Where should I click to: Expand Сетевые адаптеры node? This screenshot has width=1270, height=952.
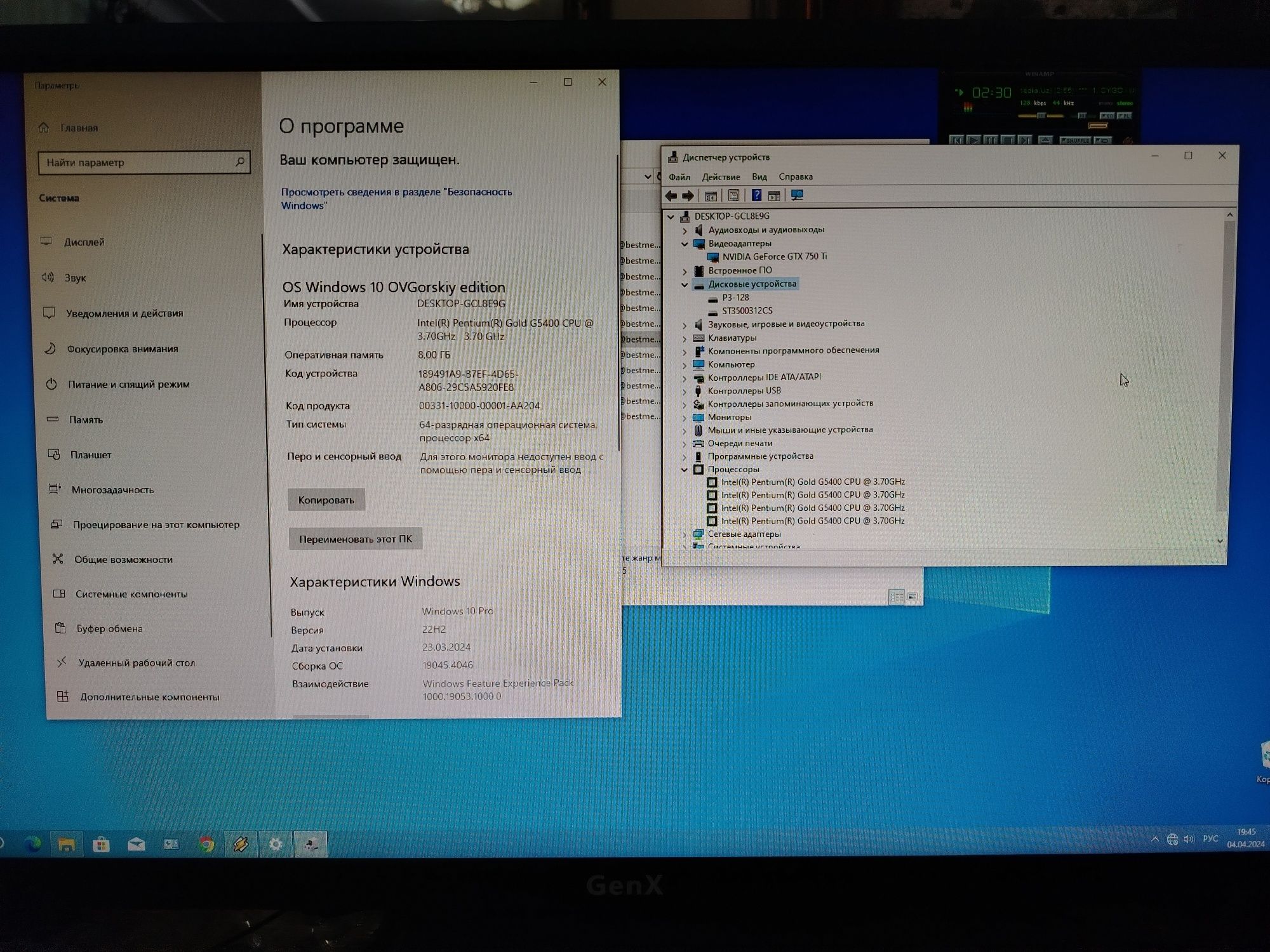(x=685, y=534)
